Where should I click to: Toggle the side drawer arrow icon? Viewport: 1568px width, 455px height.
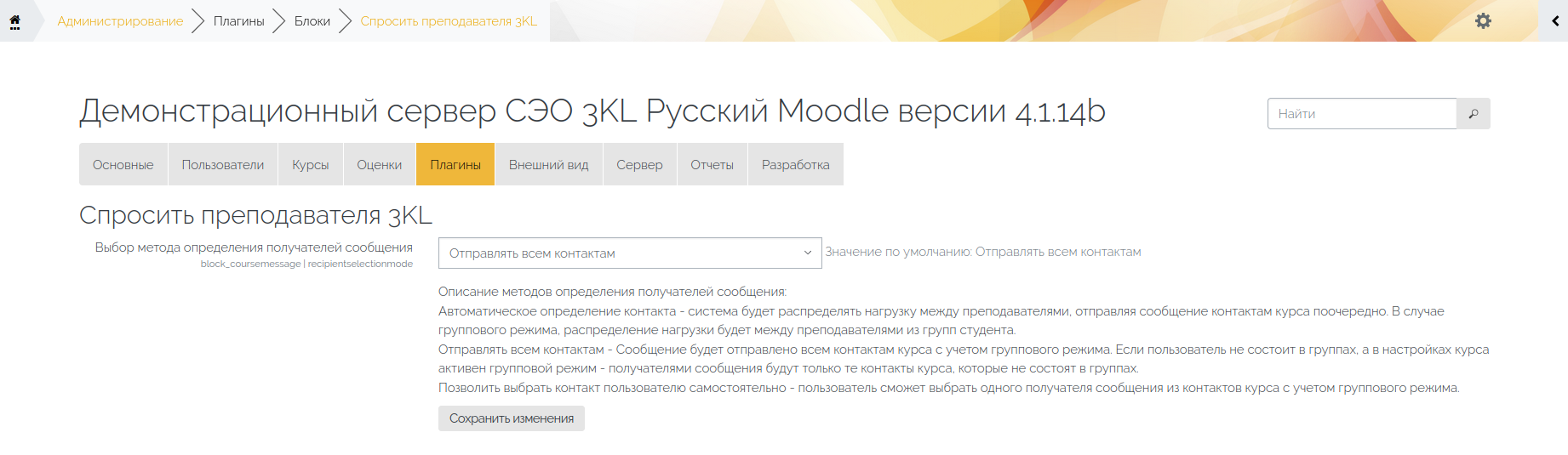[x=1554, y=21]
